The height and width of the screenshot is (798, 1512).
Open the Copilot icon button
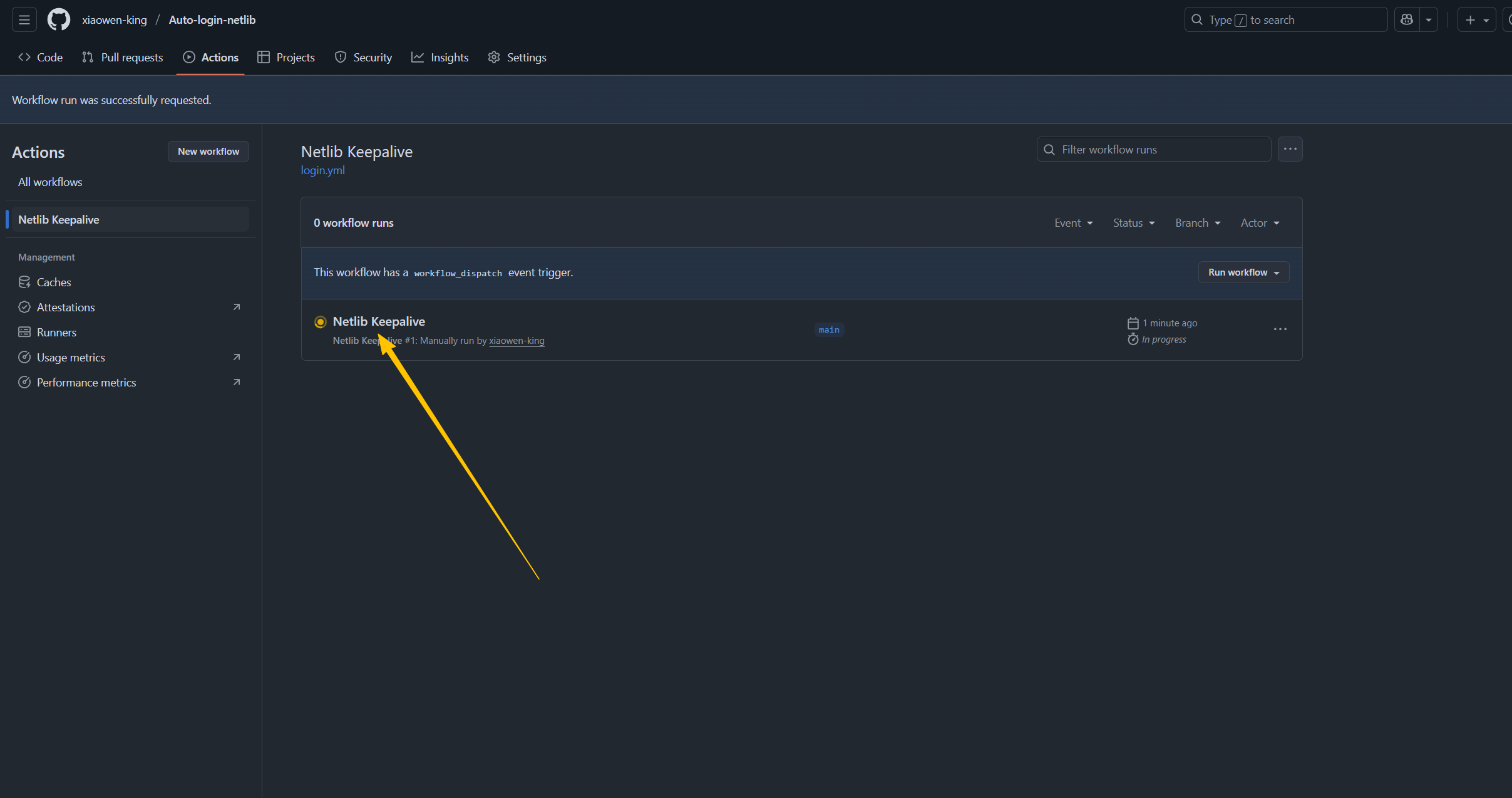tap(1407, 20)
